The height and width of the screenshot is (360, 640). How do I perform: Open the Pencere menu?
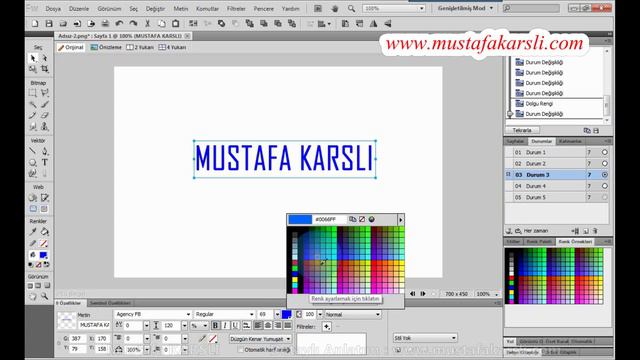coord(264,9)
